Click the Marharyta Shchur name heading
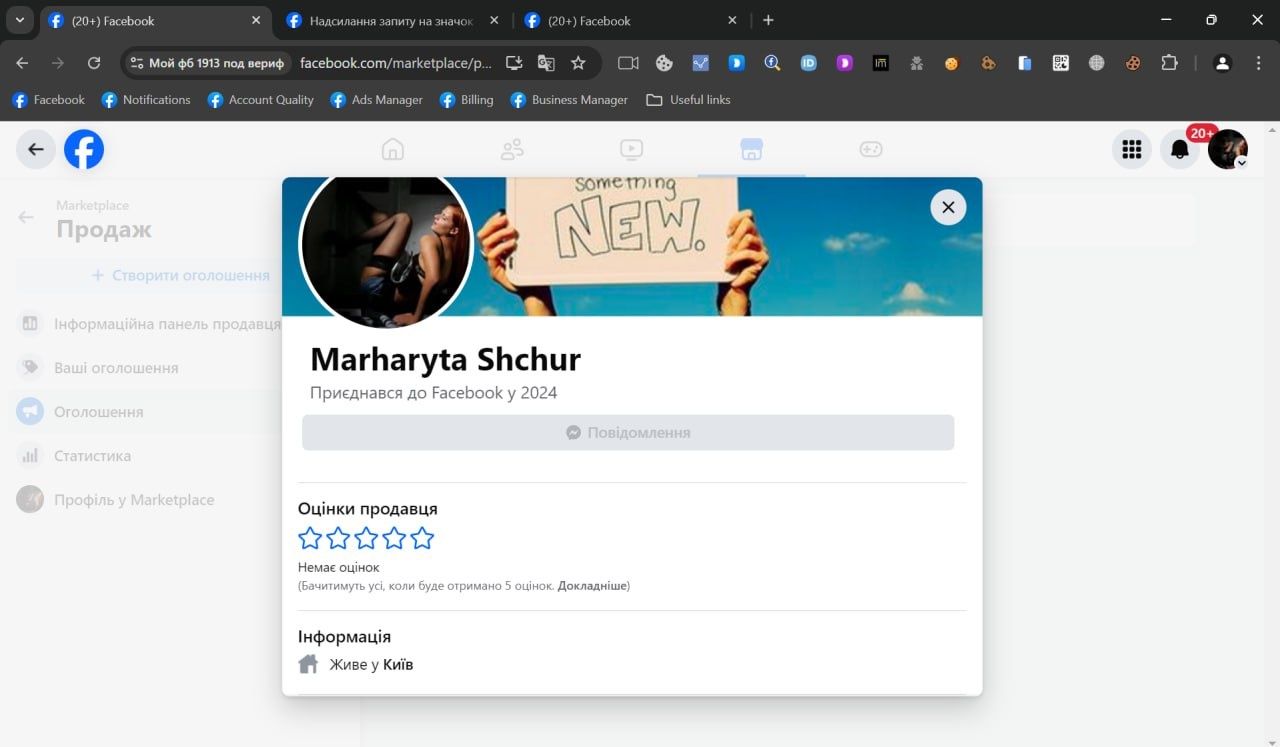The height and width of the screenshot is (747, 1280). tap(445, 359)
